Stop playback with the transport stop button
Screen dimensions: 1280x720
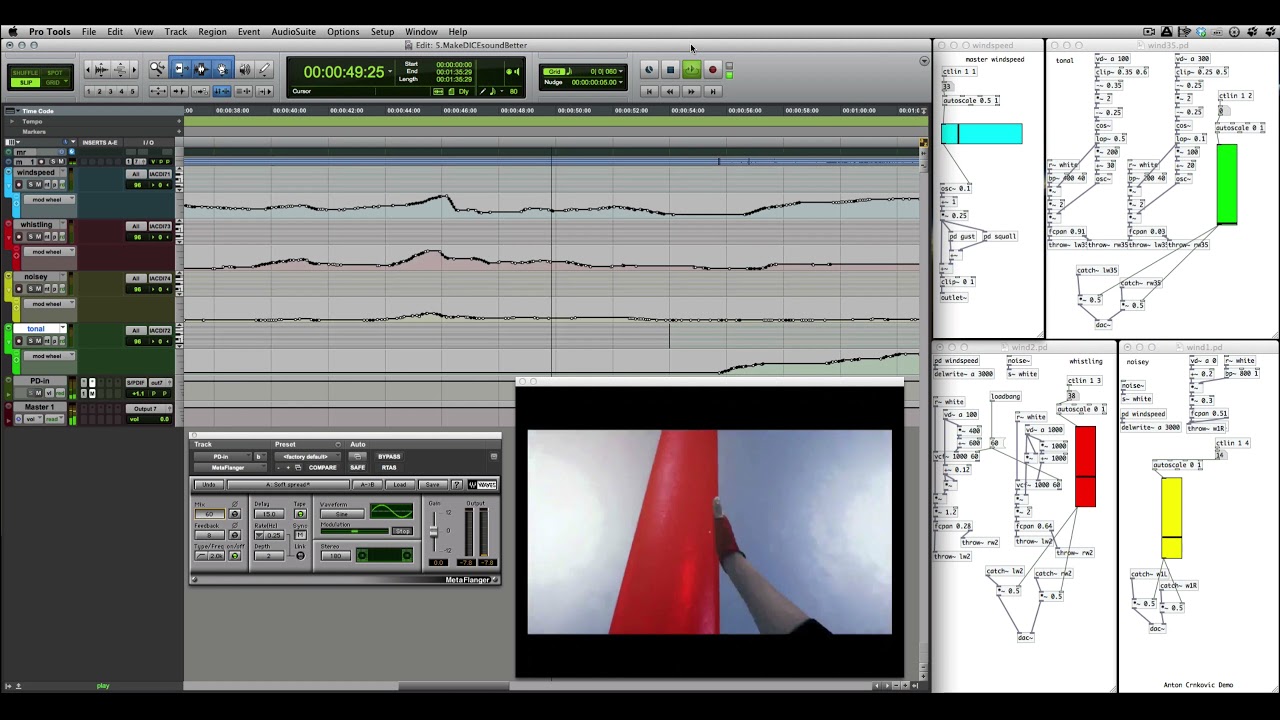click(x=670, y=70)
